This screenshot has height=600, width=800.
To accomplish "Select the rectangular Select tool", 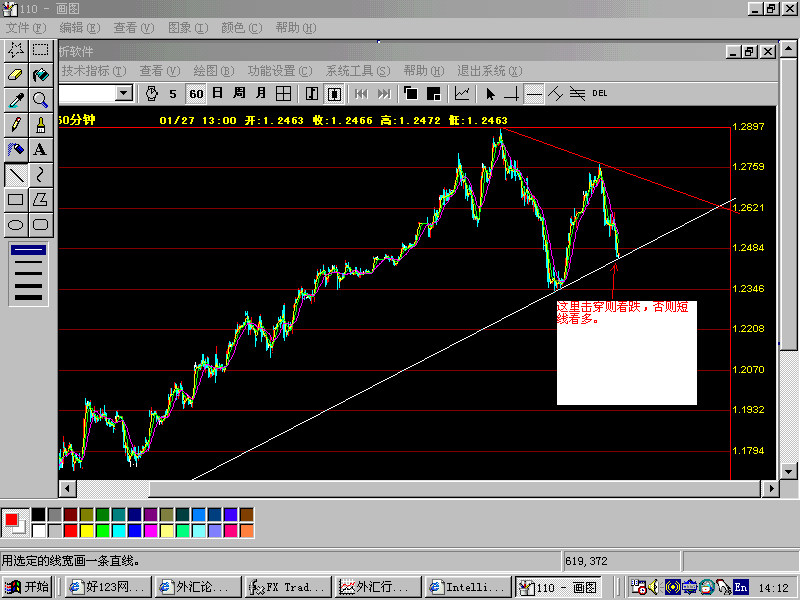I will point(41,49).
